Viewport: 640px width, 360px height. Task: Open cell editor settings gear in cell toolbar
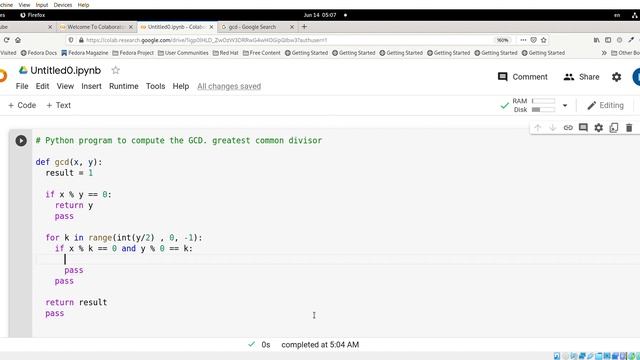point(598,128)
